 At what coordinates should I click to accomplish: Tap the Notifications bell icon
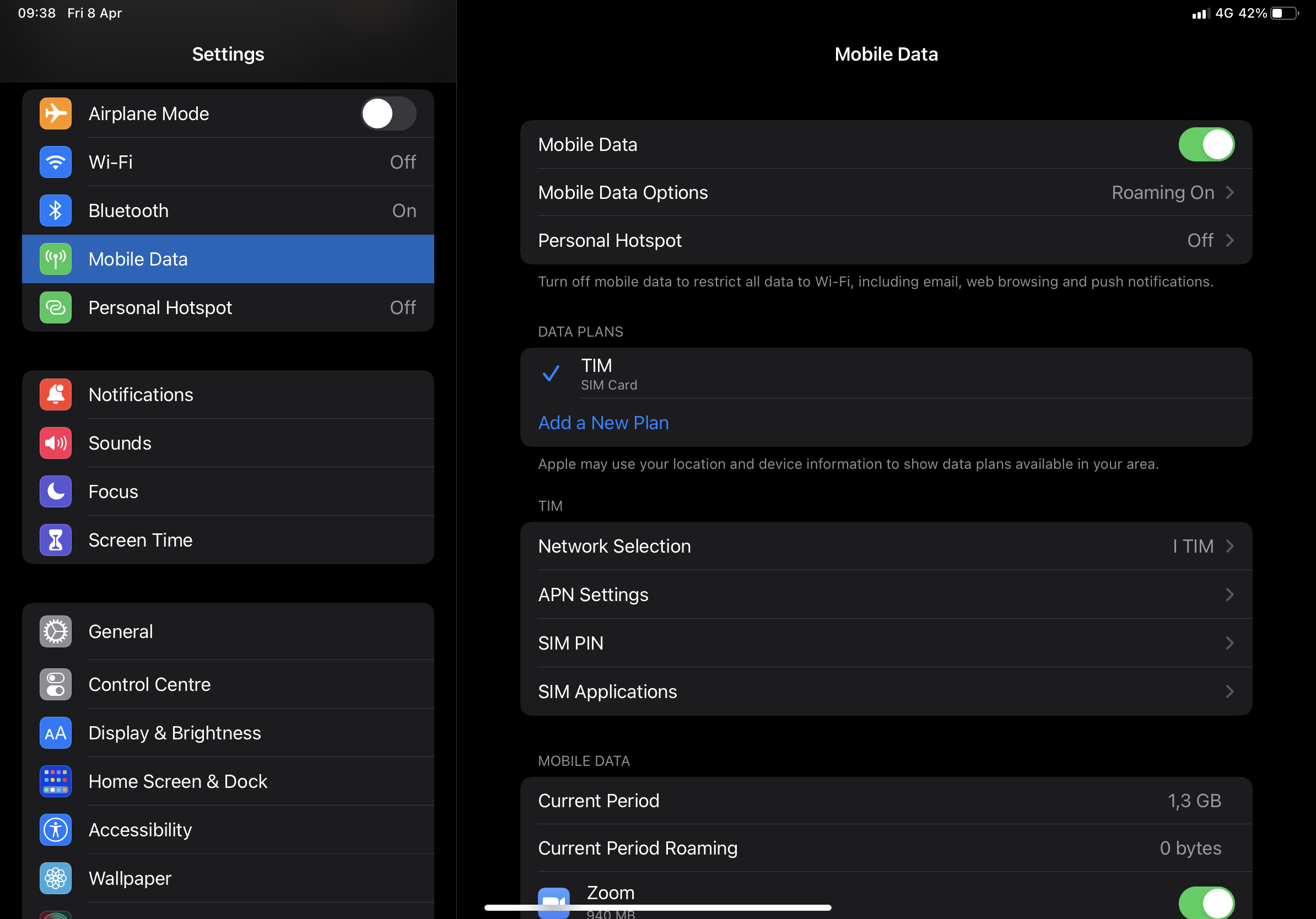[56, 394]
